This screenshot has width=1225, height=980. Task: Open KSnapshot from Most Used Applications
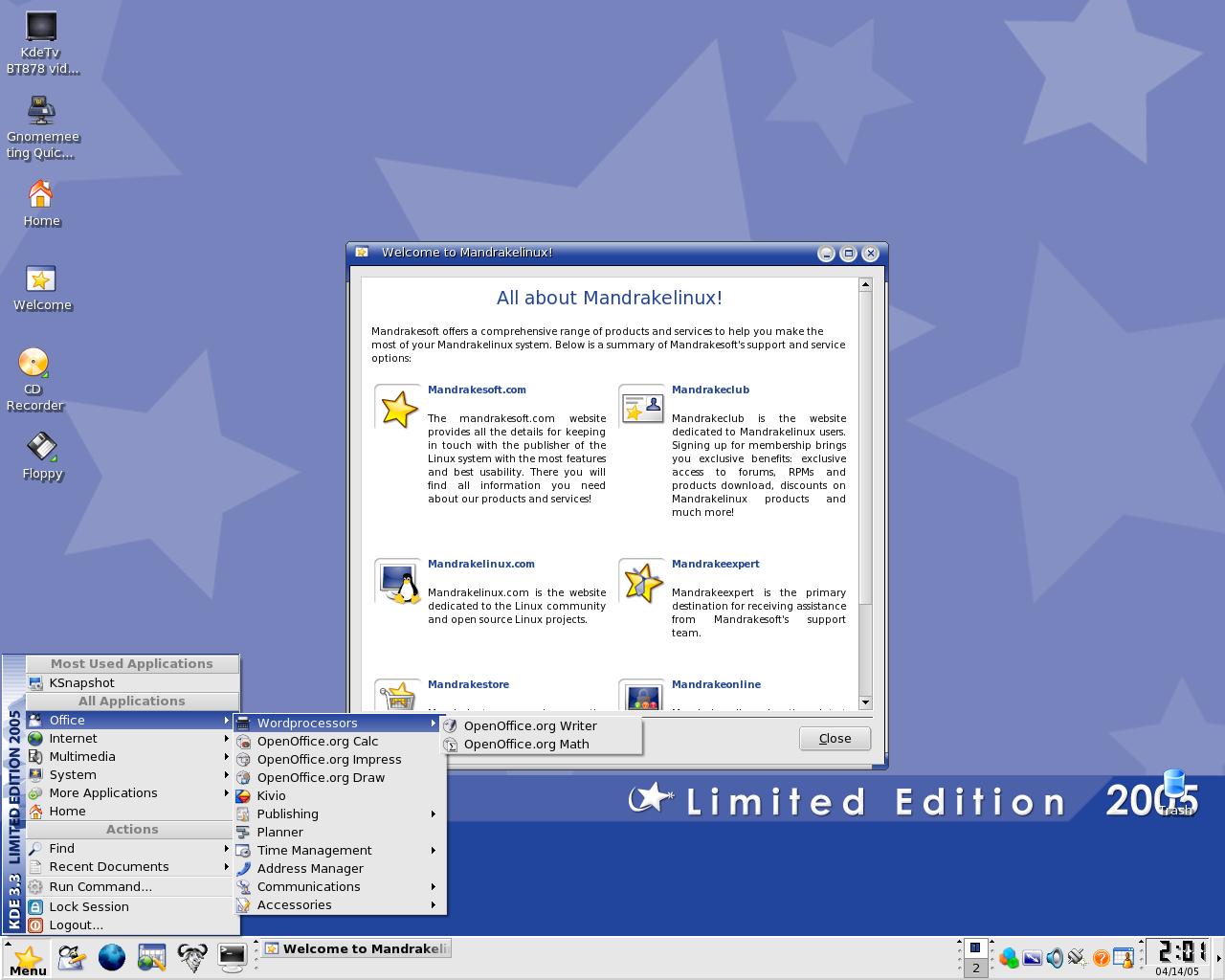pyautogui.click(x=131, y=682)
